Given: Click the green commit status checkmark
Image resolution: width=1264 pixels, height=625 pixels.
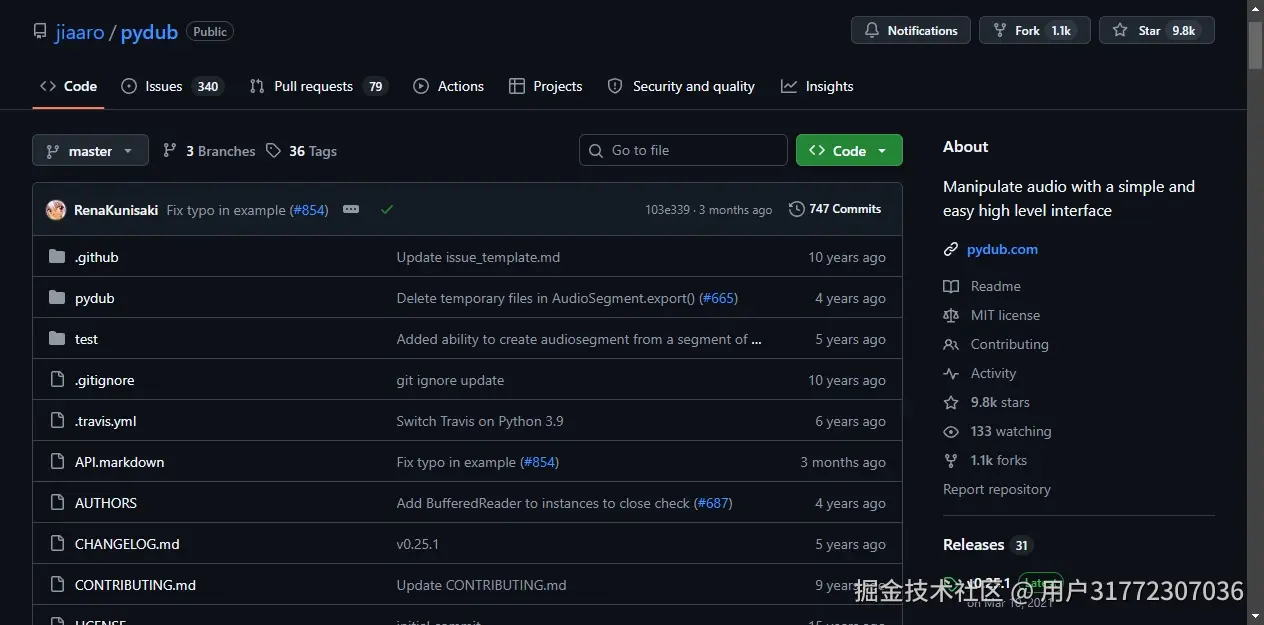Looking at the screenshot, I should [x=387, y=209].
